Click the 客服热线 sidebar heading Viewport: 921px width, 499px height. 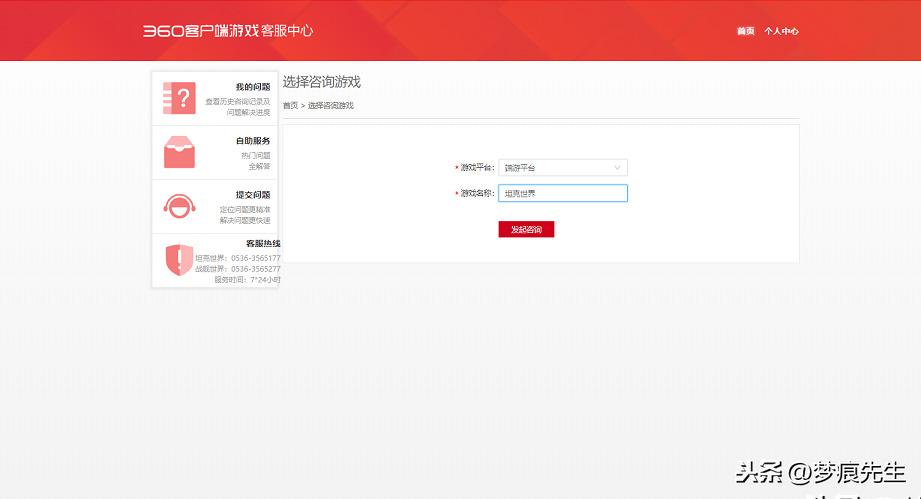[263, 244]
